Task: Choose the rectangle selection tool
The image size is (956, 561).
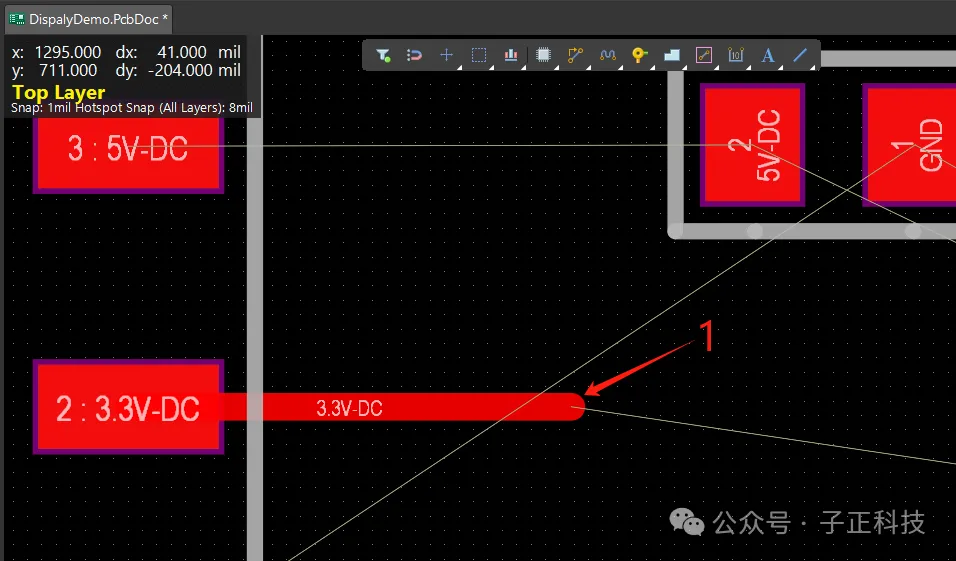Action: tap(479, 55)
